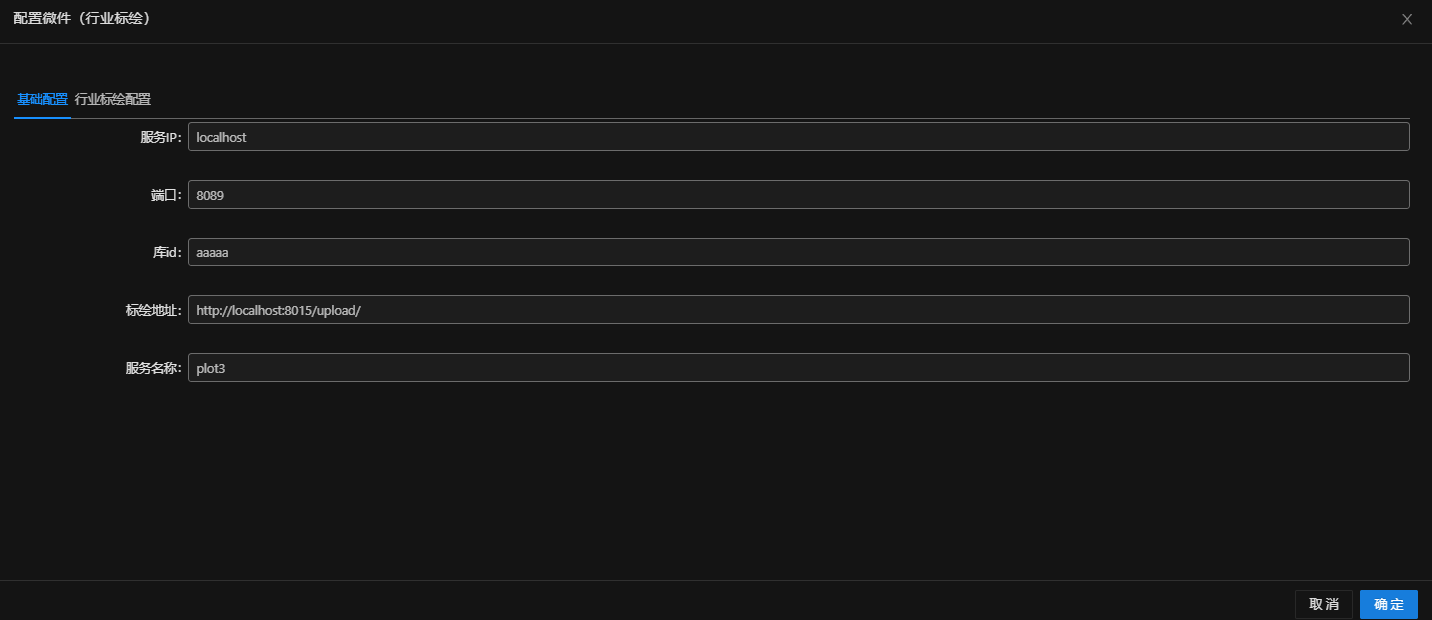
Task: Click the 端口: label text
Action: click(167, 196)
